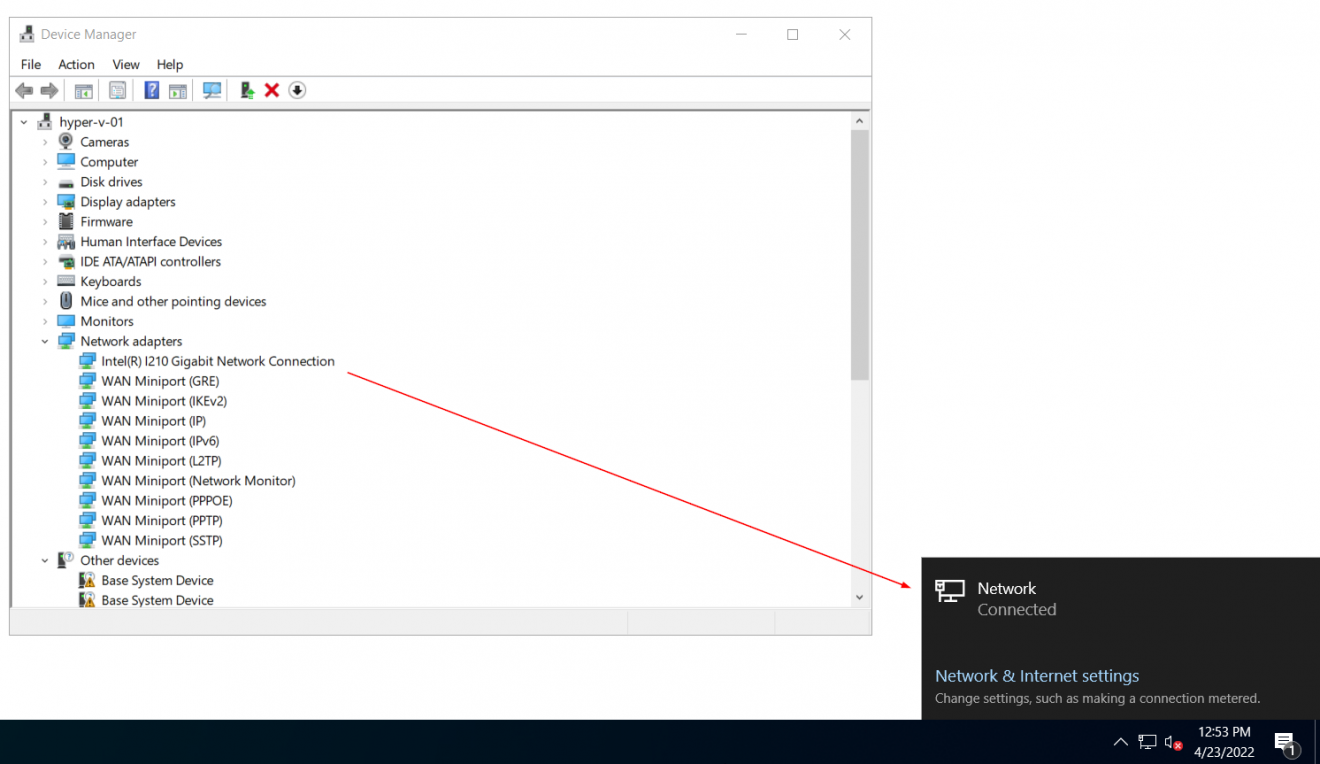This screenshot has height=764, width=1320.
Task: Click the Uninstall device red X icon
Action: (272, 90)
